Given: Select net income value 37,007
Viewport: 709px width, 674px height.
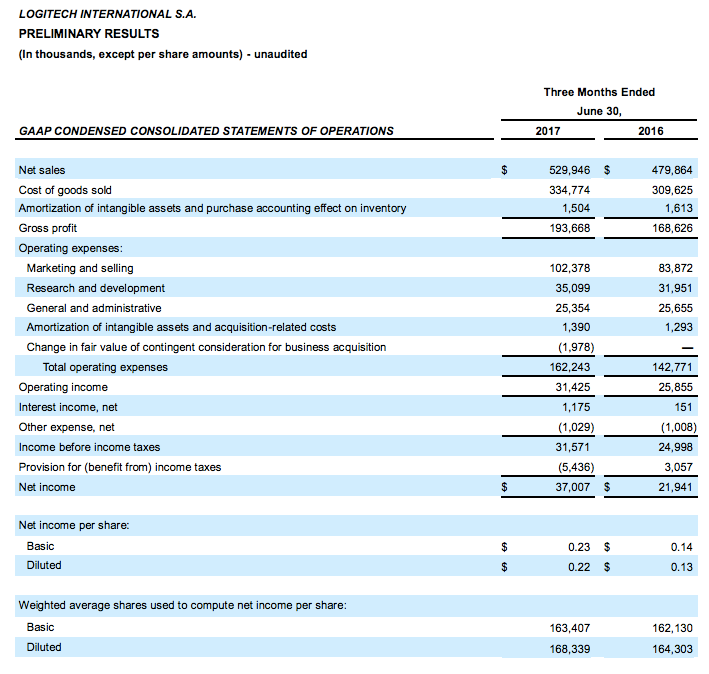Looking at the screenshot, I should click(572, 487).
